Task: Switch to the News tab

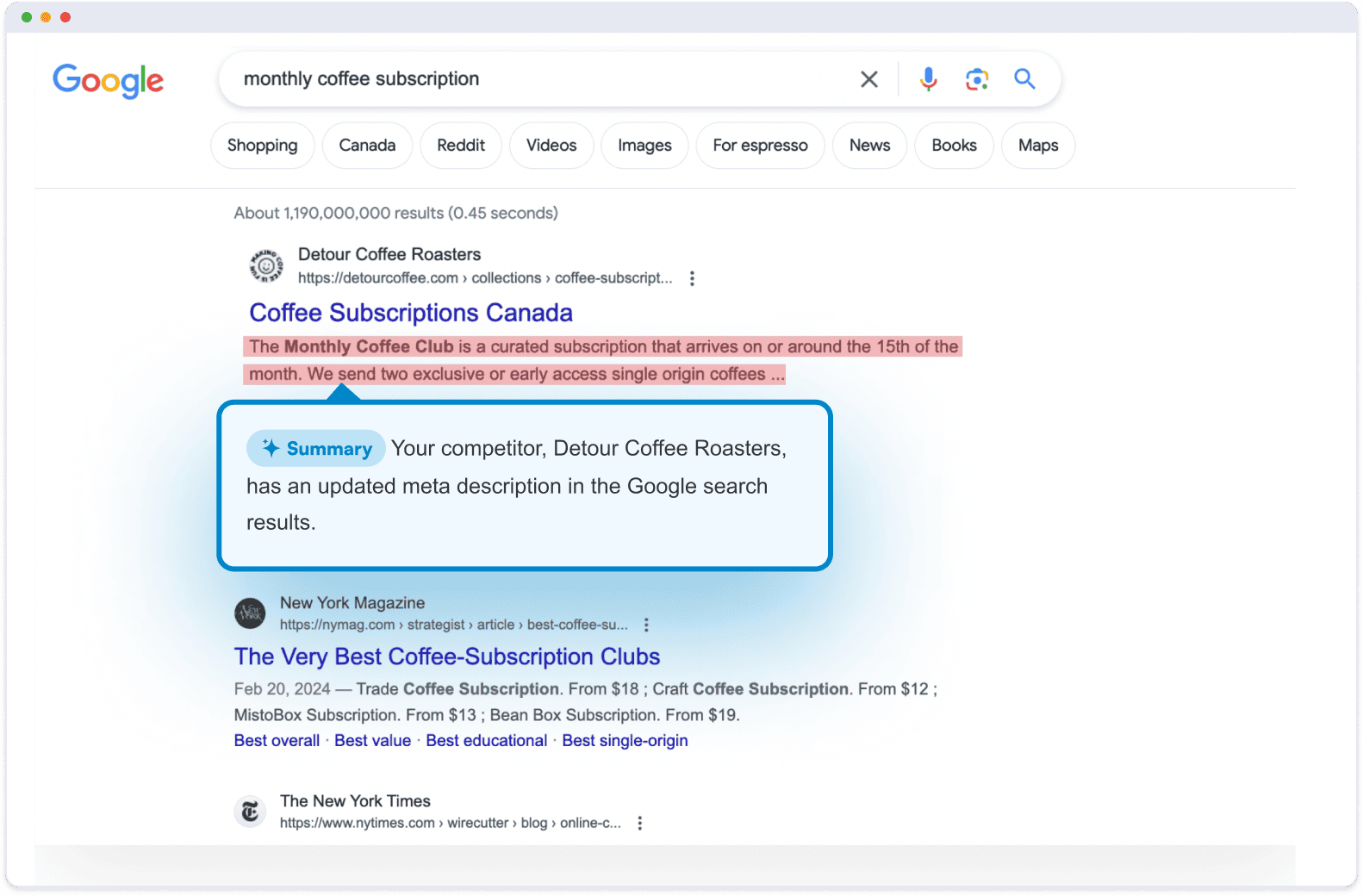Action: click(x=869, y=146)
